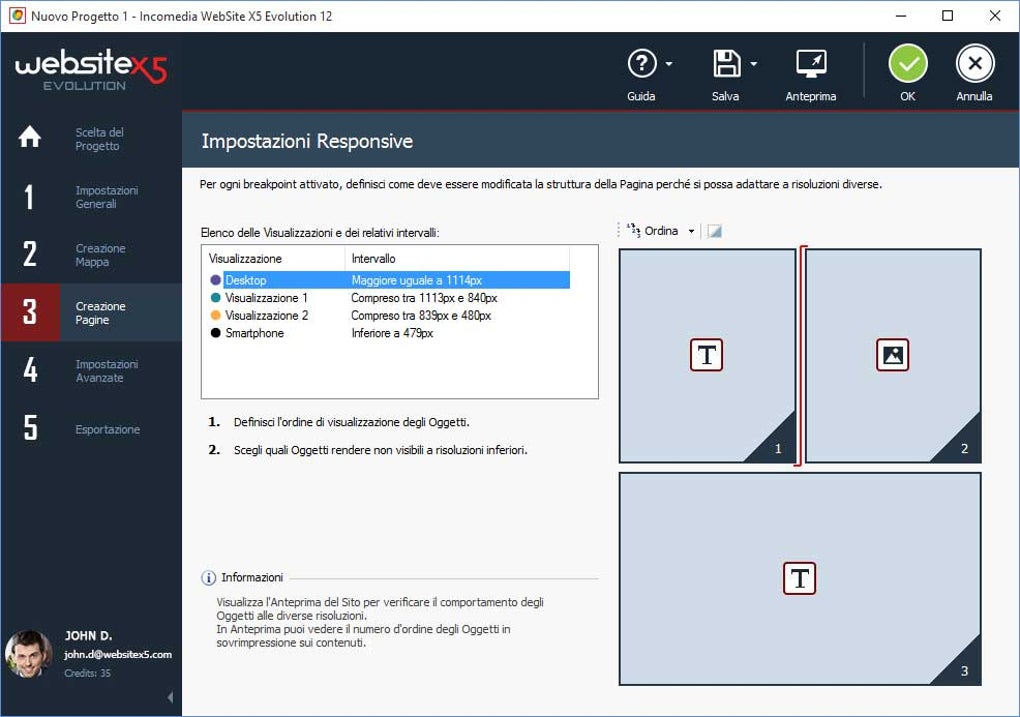Expand the Guida dropdown arrow

click(x=669, y=64)
